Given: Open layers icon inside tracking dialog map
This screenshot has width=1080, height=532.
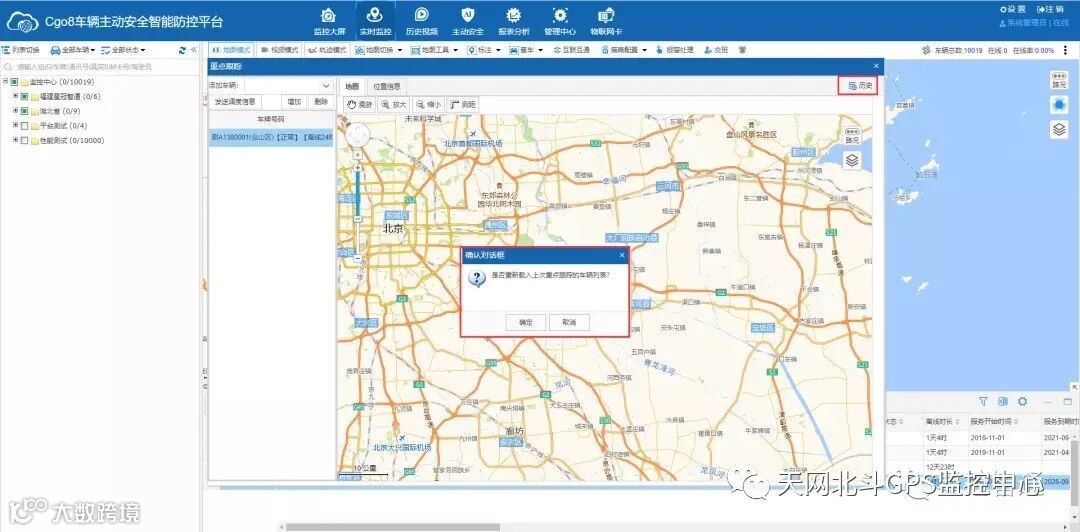Looking at the screenshot, I should coord(852,161).
